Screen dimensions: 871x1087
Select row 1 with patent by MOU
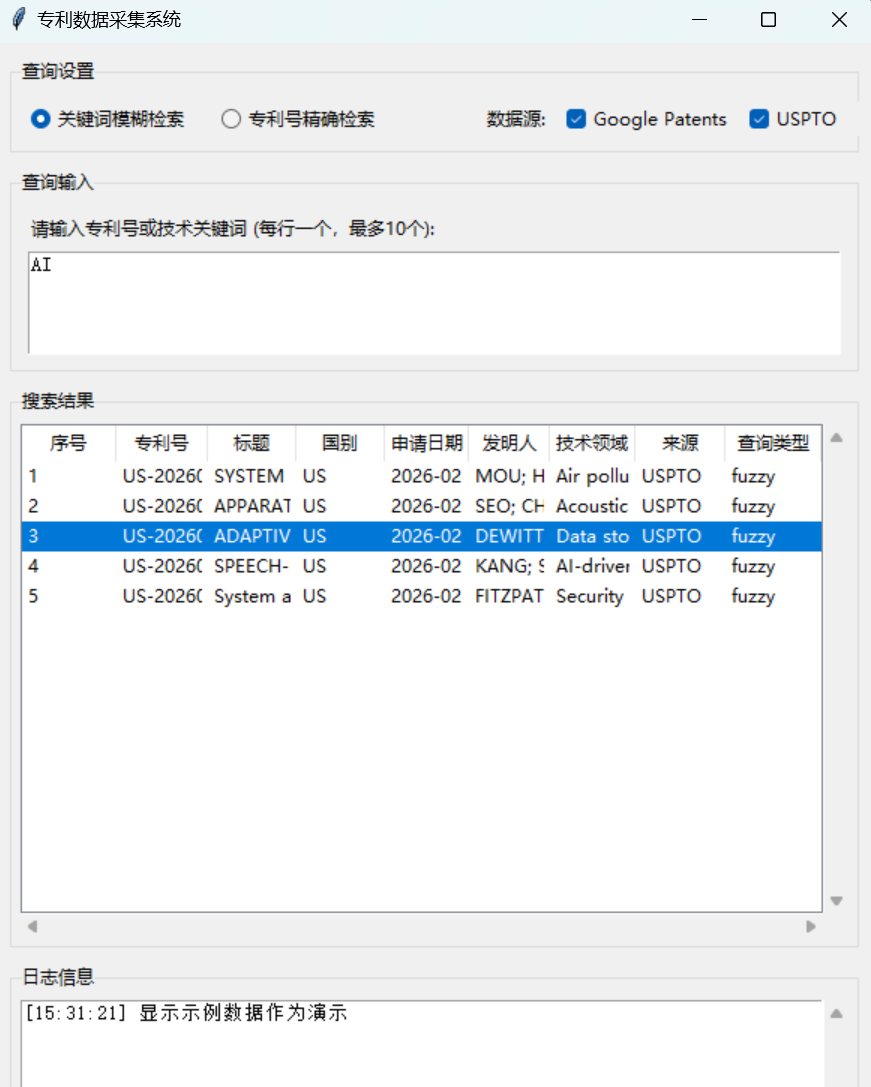[x=400, y=476]
